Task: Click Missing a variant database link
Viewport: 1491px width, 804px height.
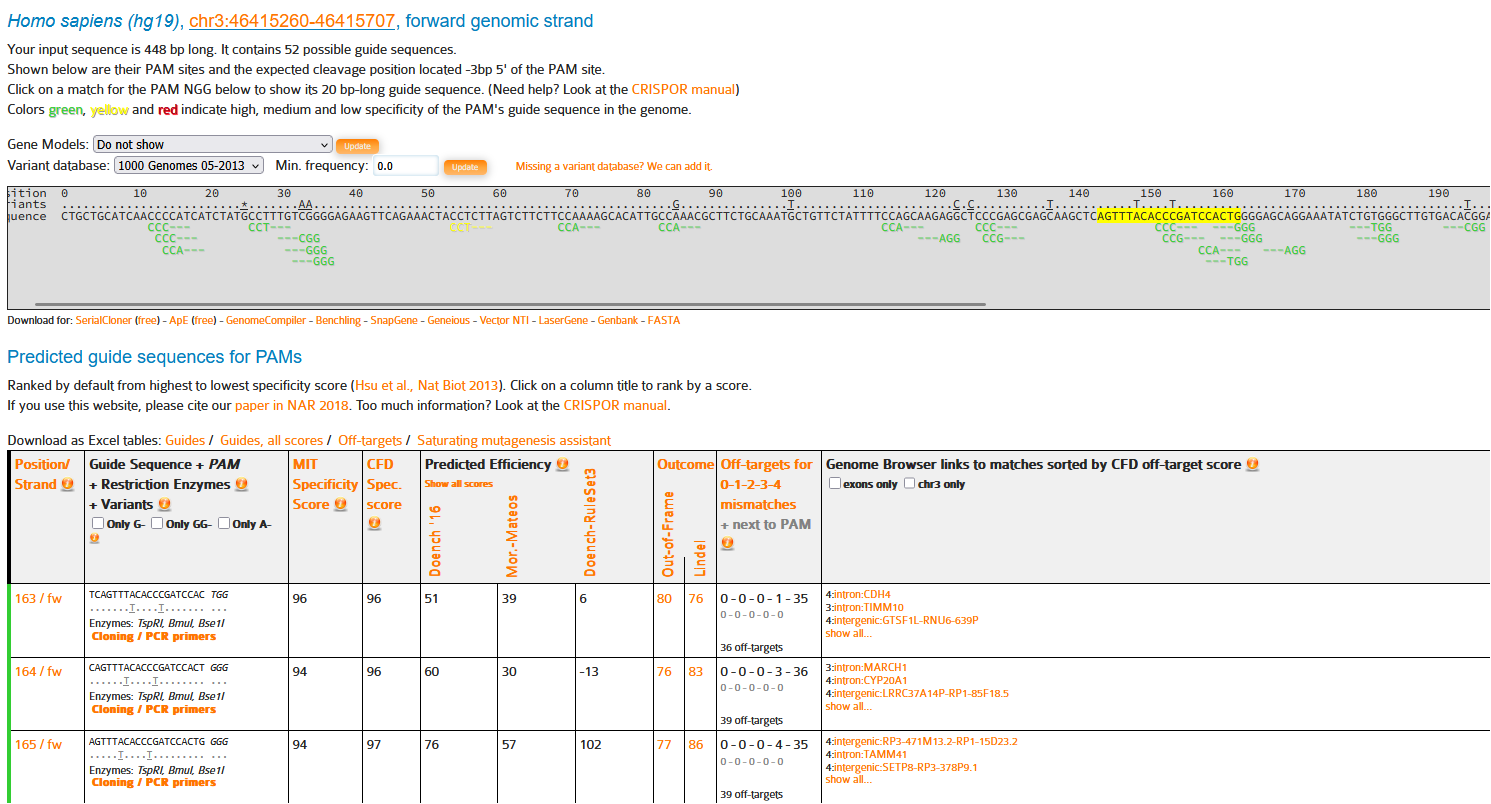Action: 613,166
